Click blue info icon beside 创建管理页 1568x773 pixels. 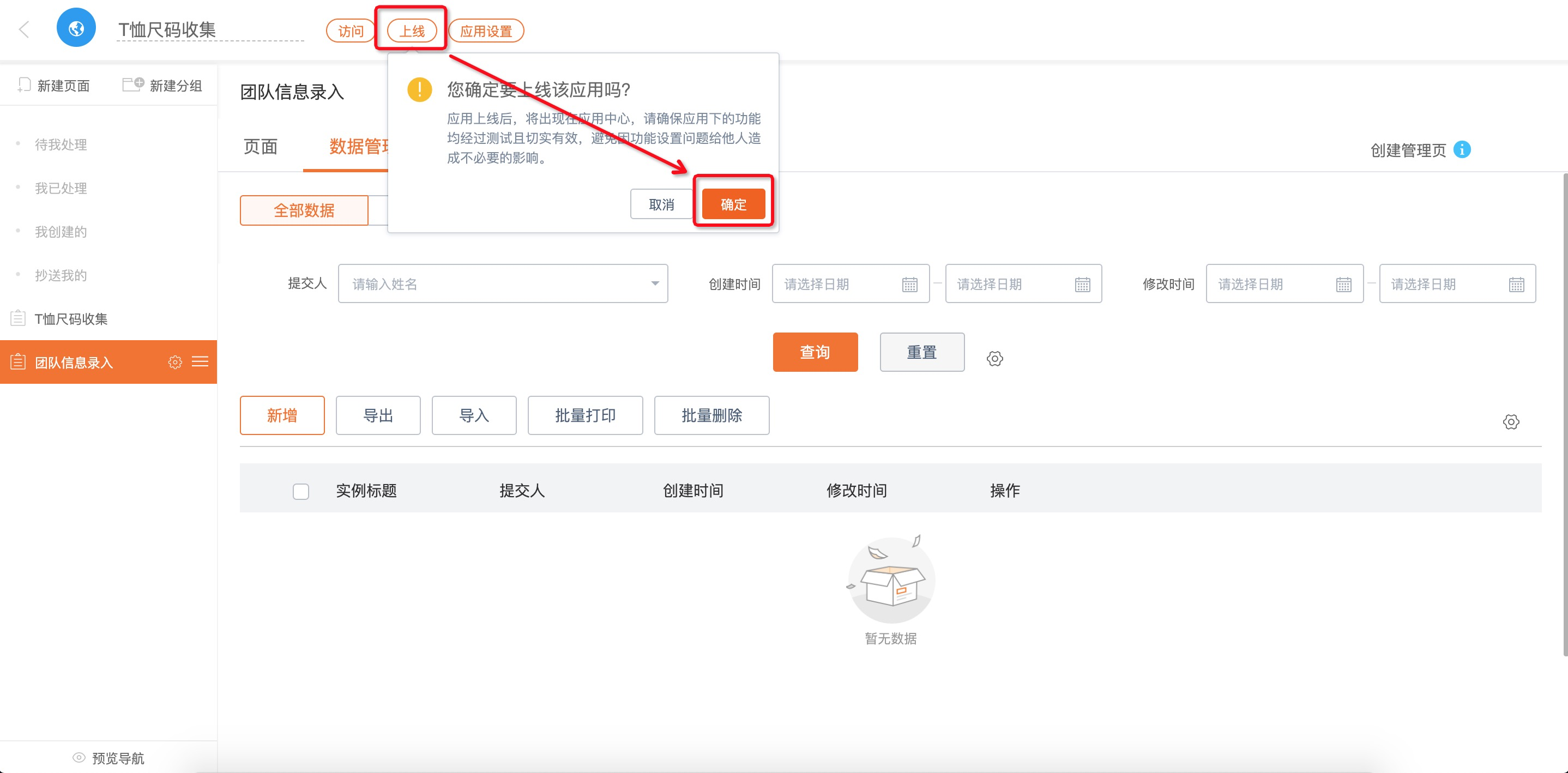pos(1462,150)
